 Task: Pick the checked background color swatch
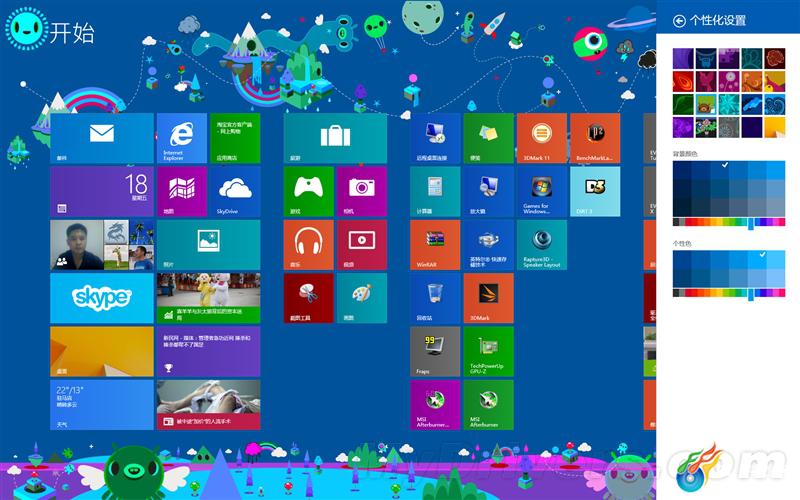point(719,170)
